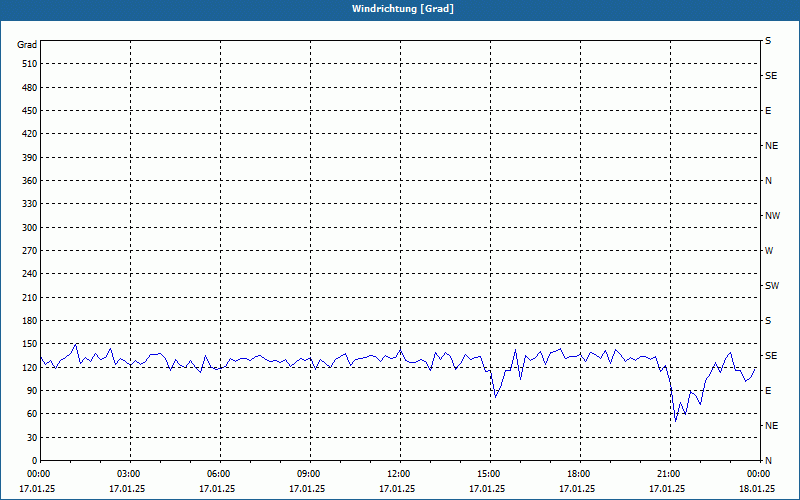Select the "Grad" unit label on the y-axis
Image resolution: width=800 pixels, height=500 pixels.
pos(27,45)
